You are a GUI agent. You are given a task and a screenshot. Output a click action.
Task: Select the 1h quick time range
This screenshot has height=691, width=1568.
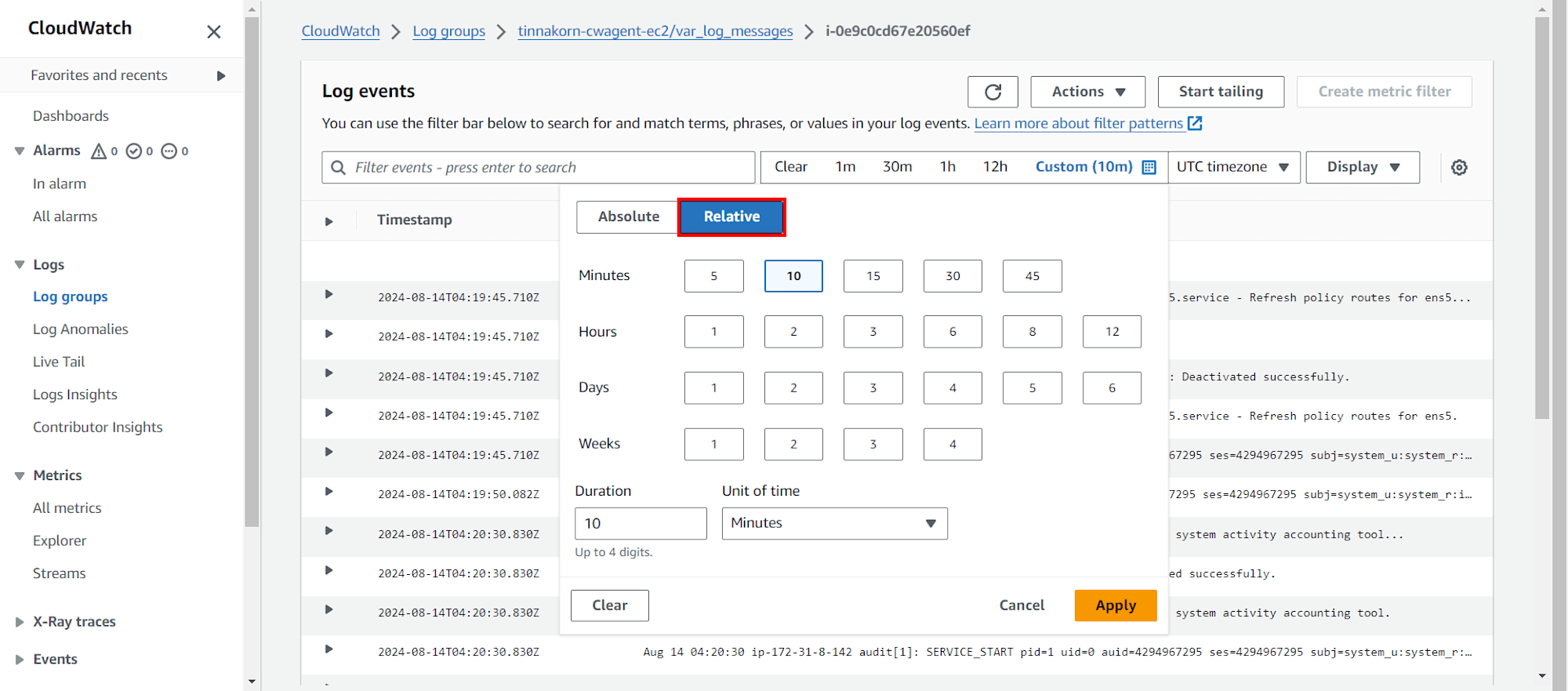948,167
